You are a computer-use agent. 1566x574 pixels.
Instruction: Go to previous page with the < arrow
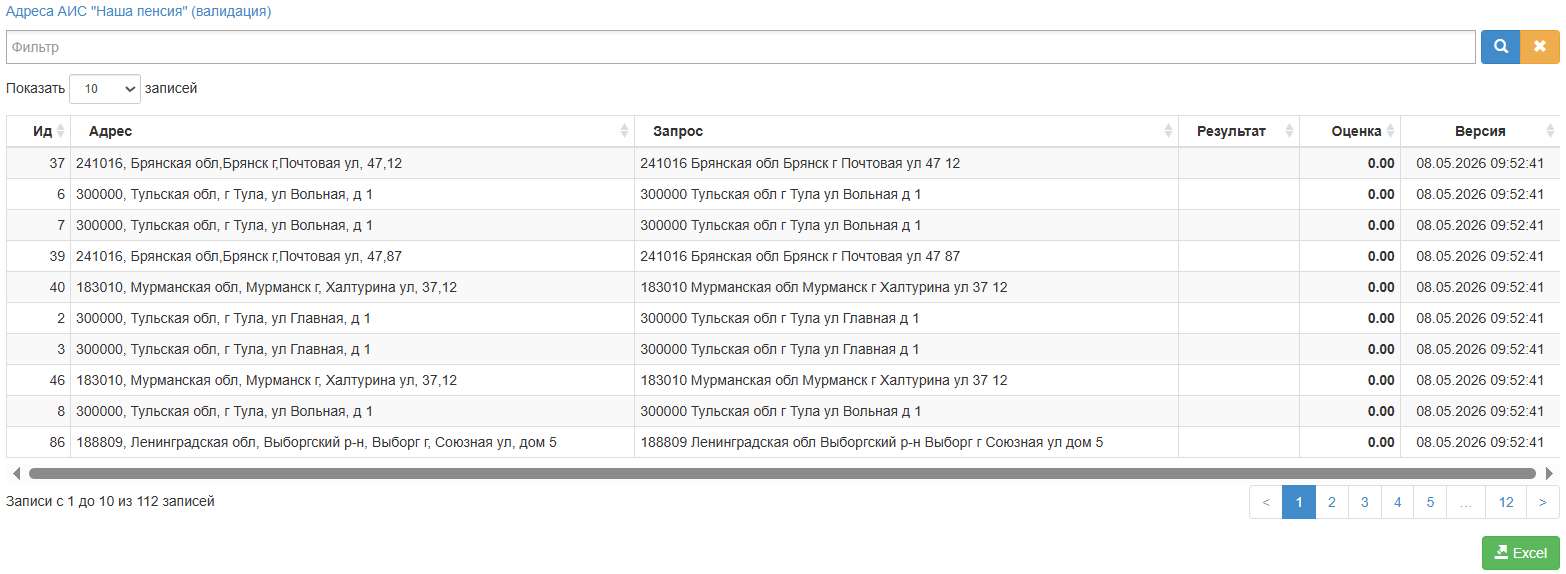coord(1266,502)
